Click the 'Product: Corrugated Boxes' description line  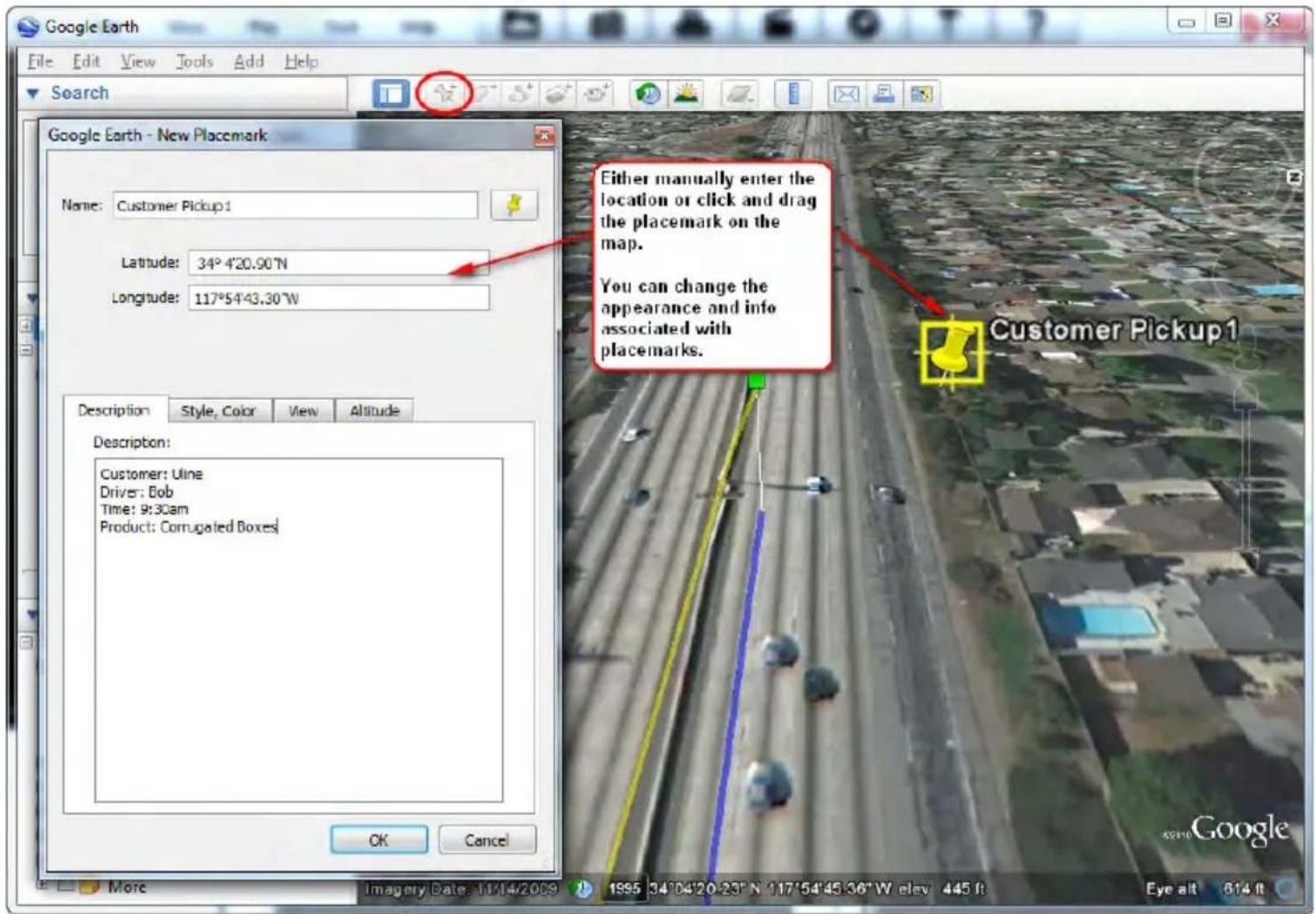(x=189, y=527)
